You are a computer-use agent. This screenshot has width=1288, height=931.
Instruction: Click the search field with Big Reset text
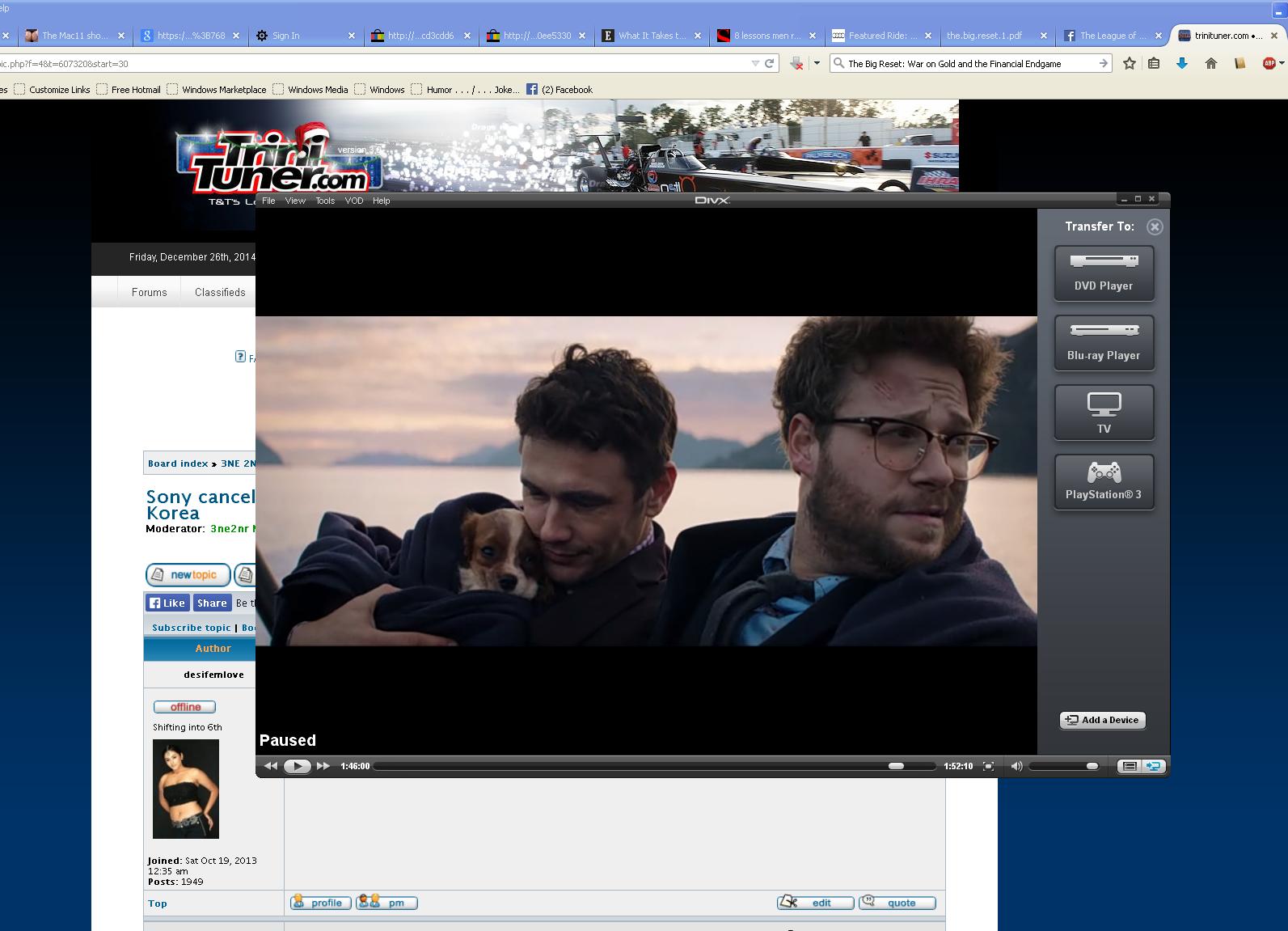[x=970, y=63]
